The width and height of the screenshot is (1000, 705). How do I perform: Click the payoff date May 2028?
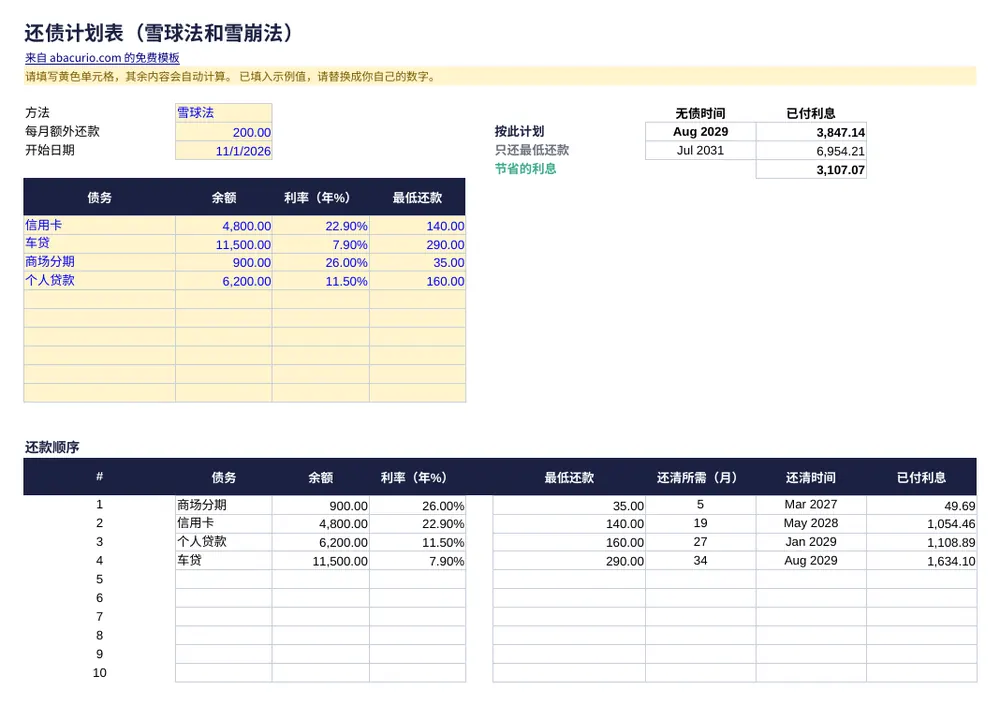point(811,523)
